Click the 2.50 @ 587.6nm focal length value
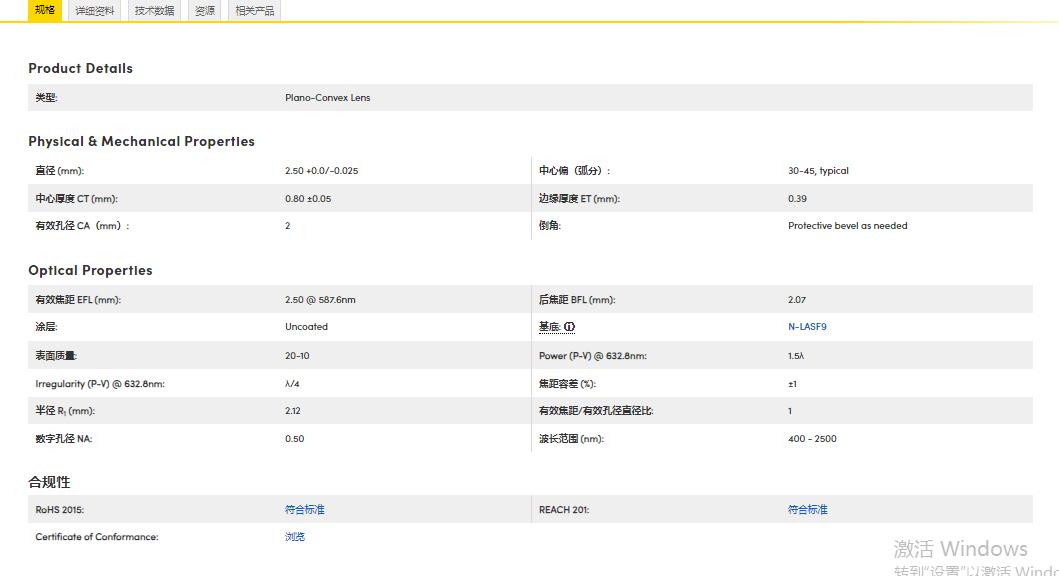Image resolution: width=1059 pixels, height=576 pixels. pos(320,300)
